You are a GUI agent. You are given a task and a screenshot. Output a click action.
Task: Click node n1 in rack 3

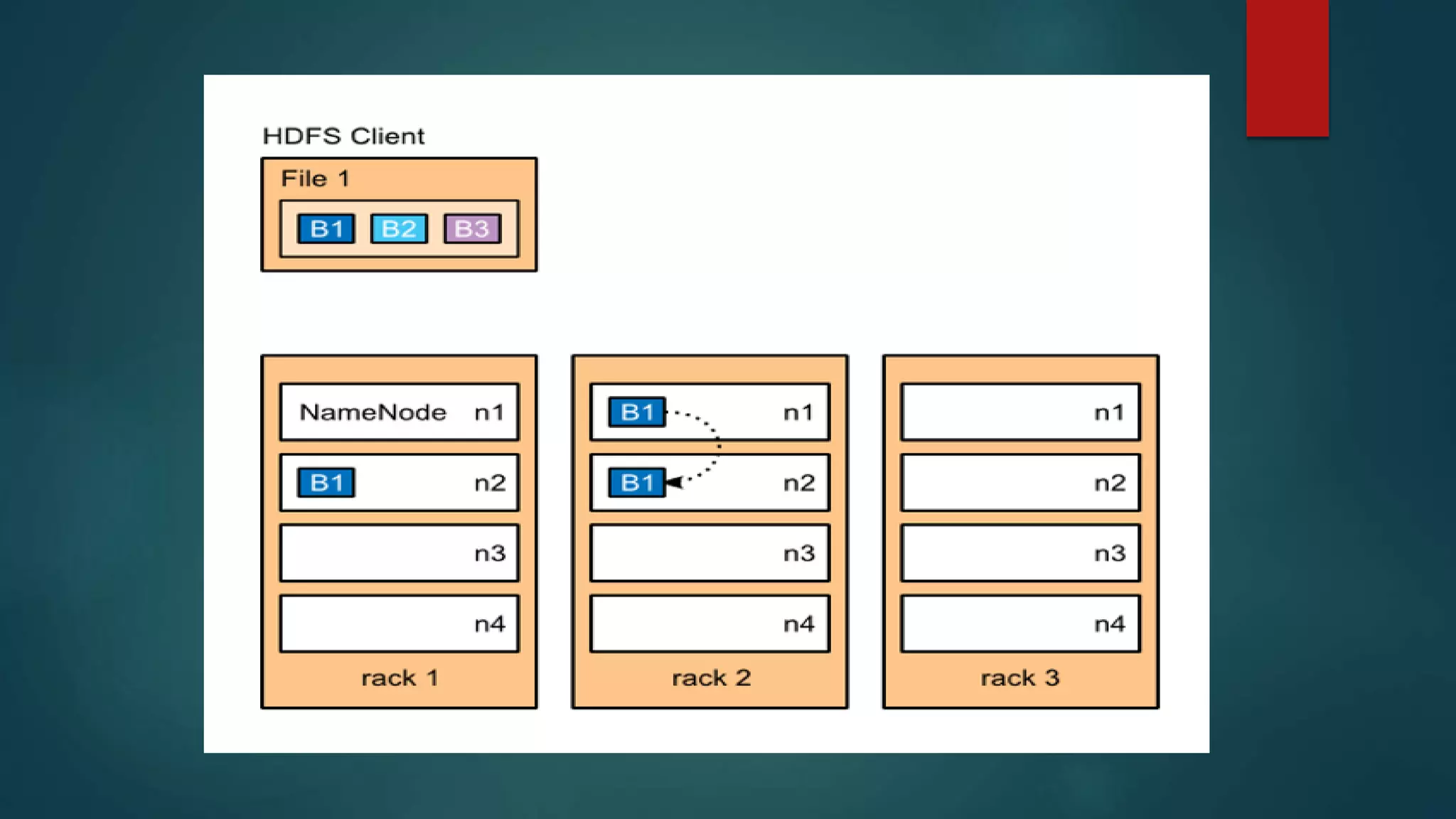point(1020,412)
